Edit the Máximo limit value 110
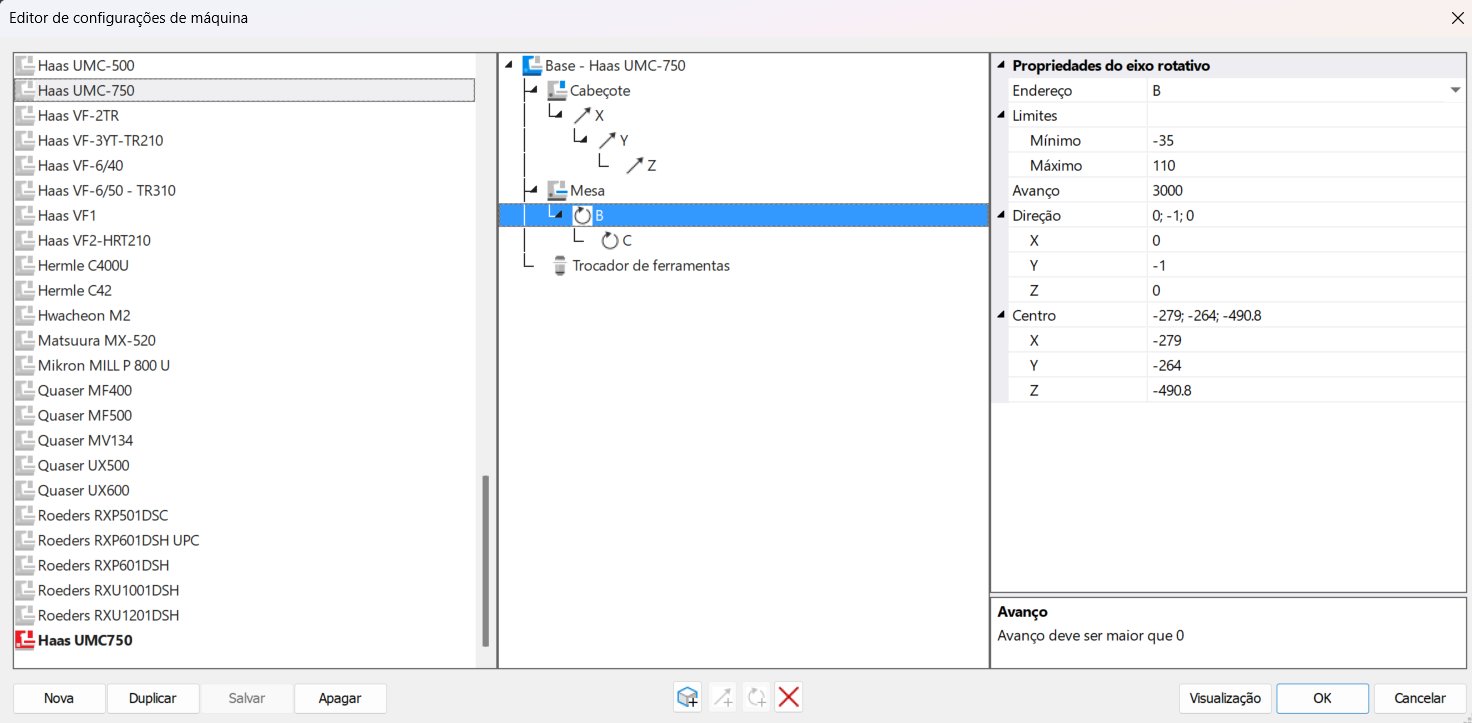 point(1307,165)
